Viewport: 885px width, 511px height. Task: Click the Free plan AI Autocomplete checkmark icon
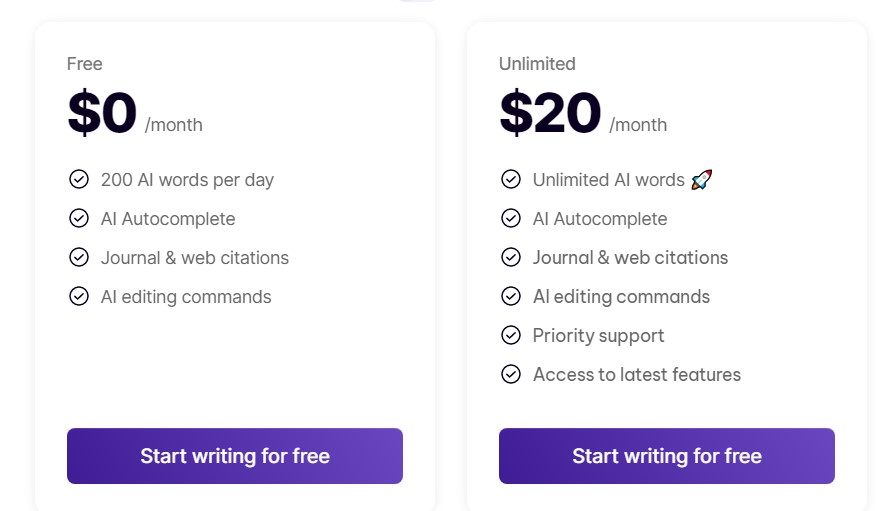pos(79,218)
